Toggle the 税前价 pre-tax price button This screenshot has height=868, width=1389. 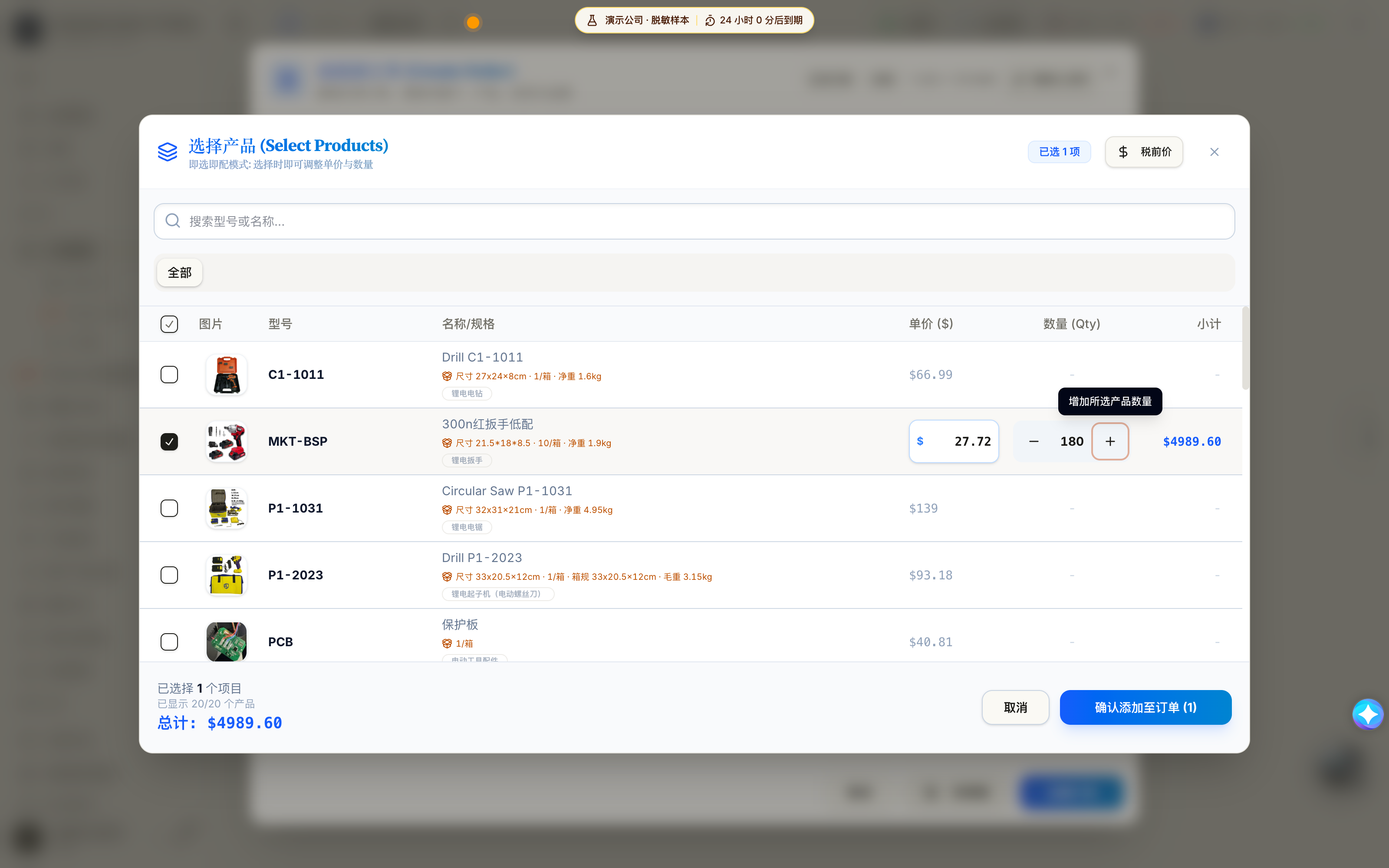click(1143, 152)
